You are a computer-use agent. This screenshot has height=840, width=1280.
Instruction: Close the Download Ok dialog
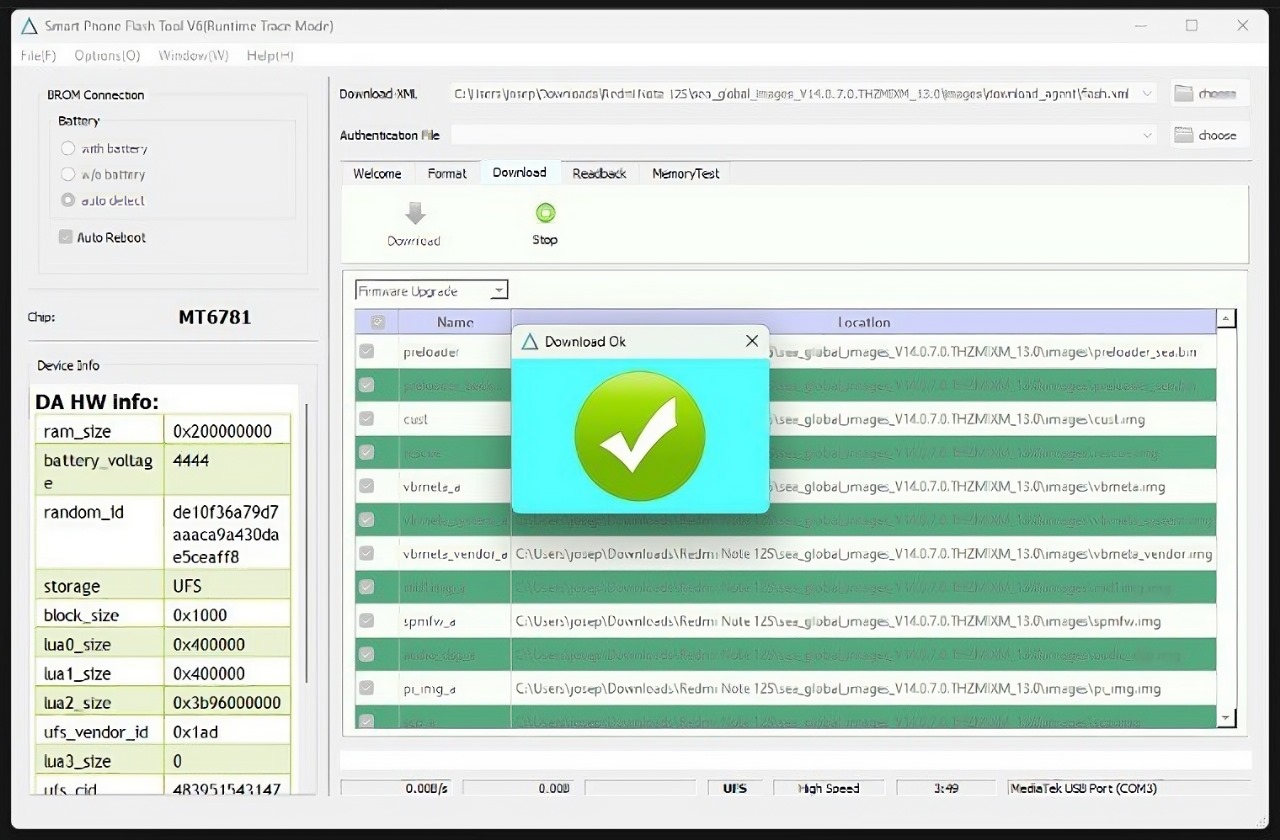coord(752,341)
